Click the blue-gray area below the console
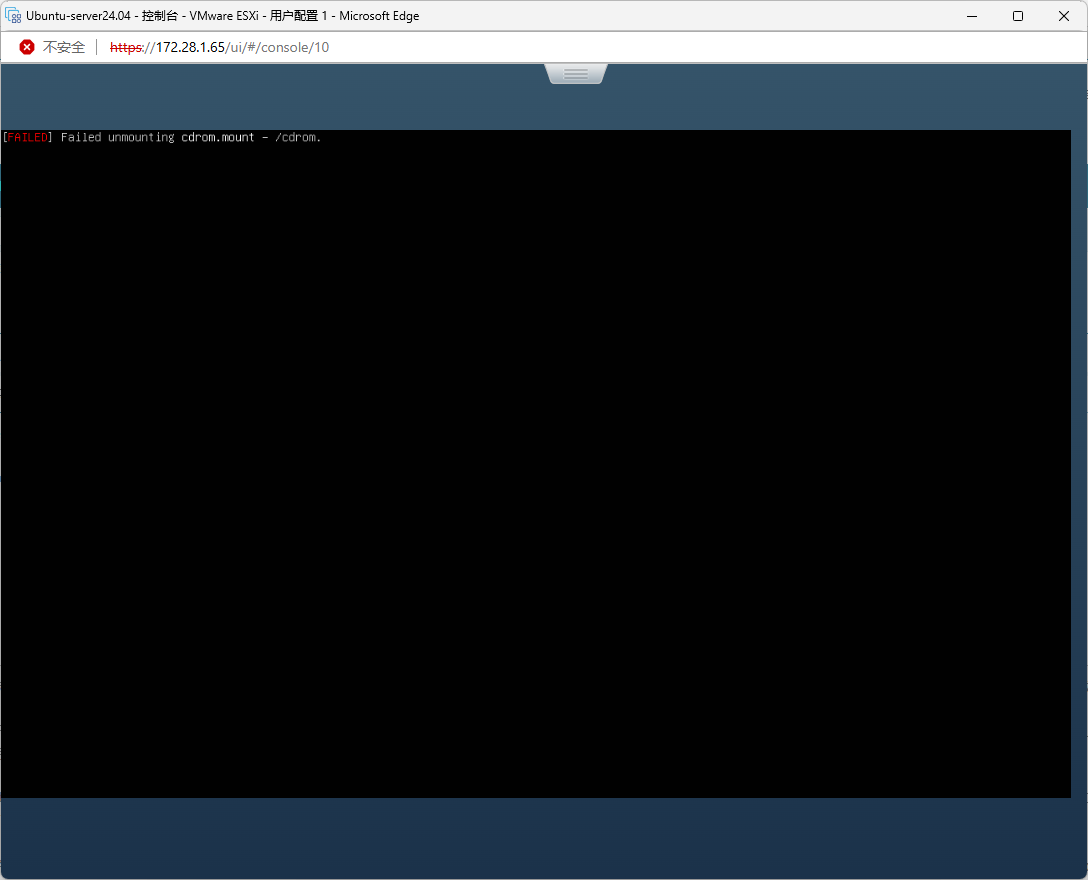Screen dimensions: 1088x880 544,838
